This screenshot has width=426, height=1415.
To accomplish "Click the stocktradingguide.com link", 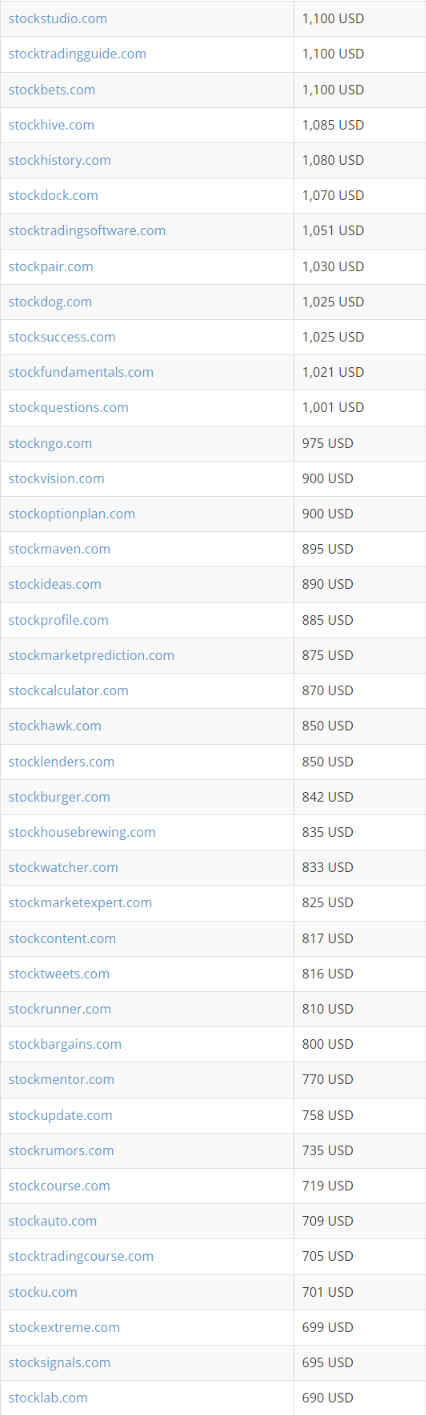I will tap(77, 54).
